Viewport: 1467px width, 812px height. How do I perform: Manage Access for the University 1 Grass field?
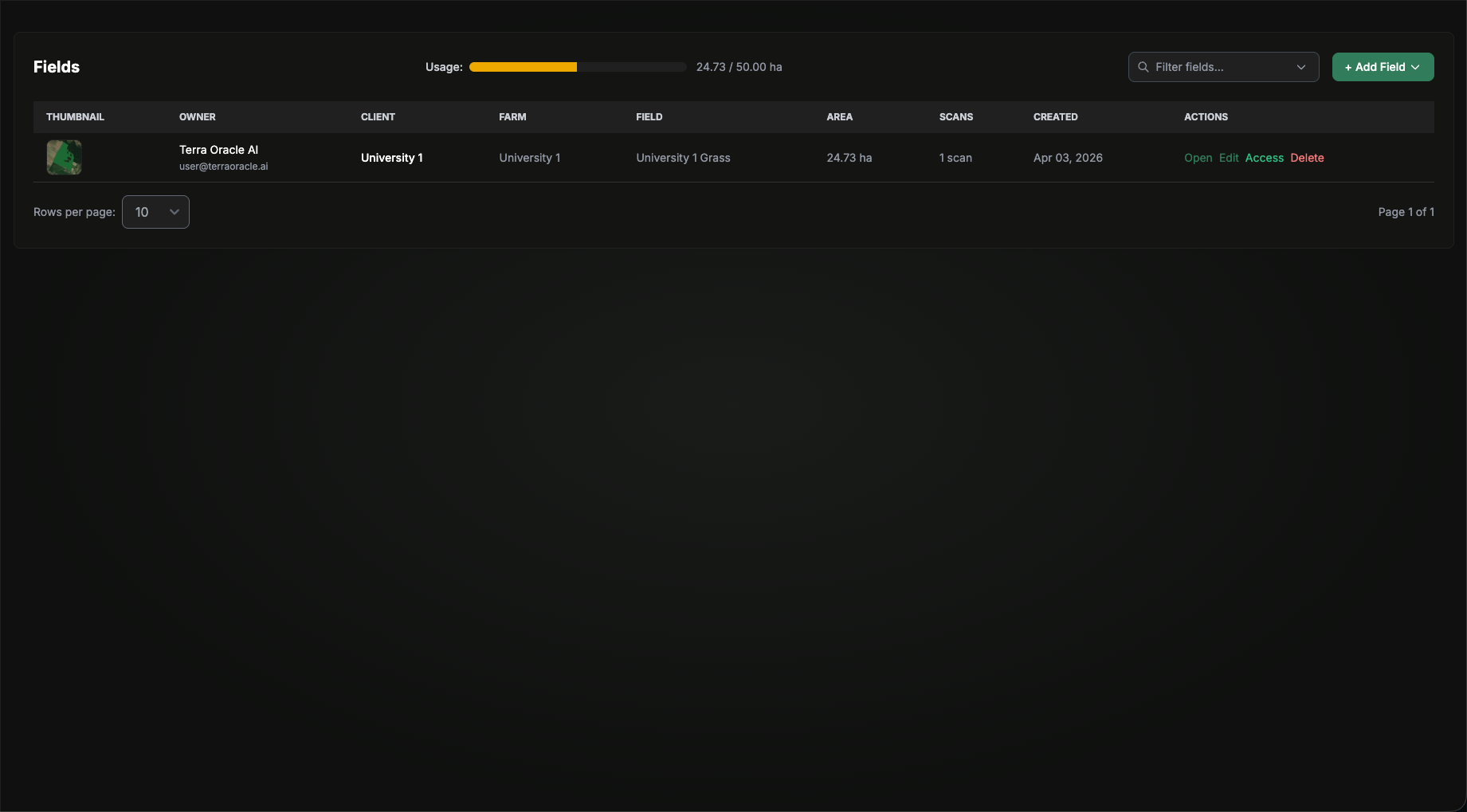[1264, 158]
